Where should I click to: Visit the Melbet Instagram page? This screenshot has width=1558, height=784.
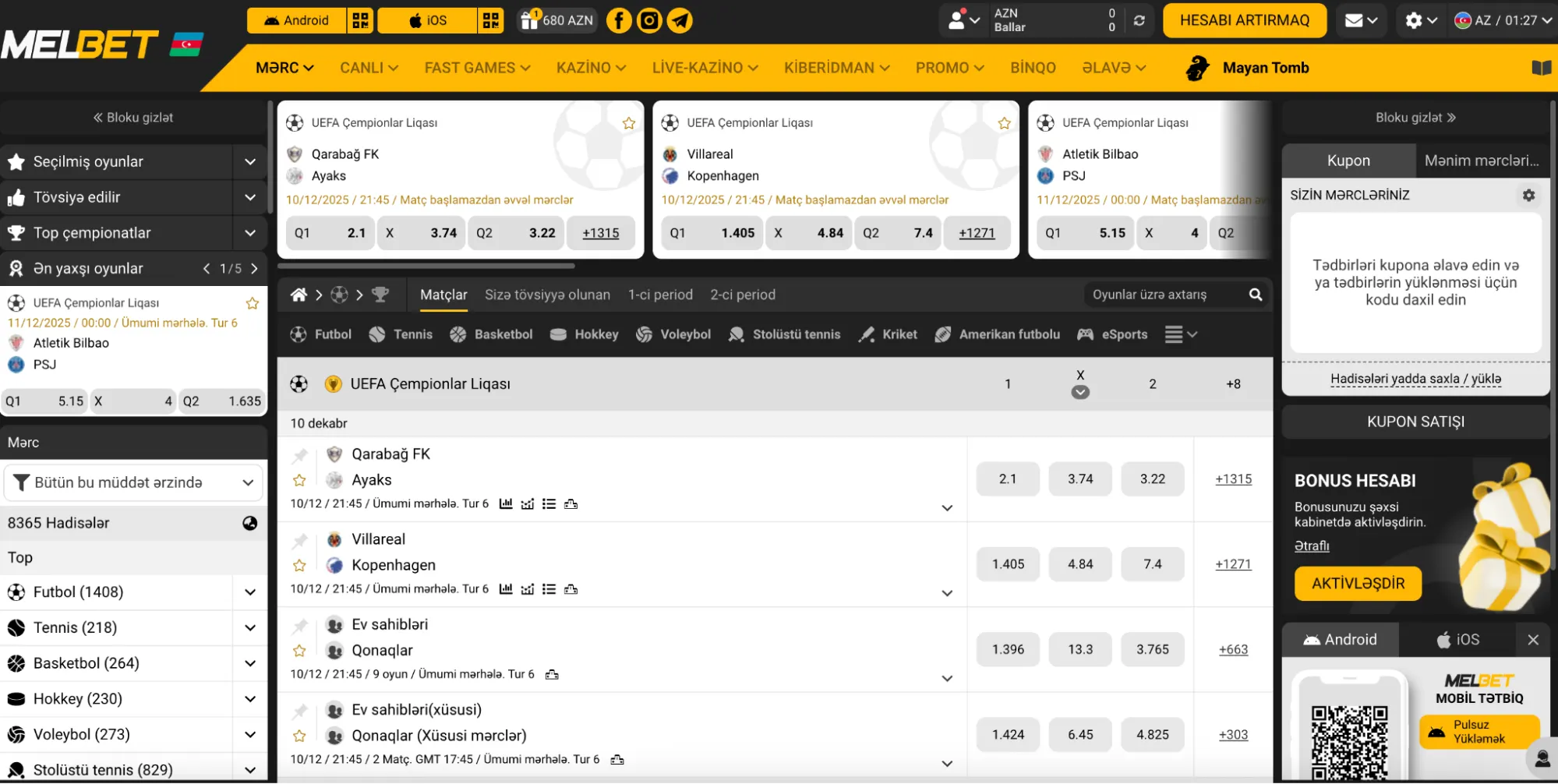[649, 20]
